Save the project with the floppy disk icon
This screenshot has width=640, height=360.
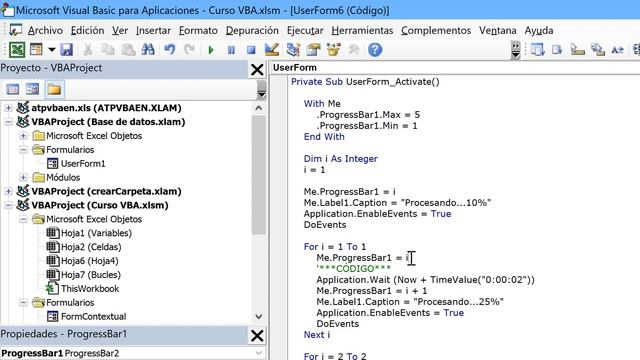(67, 50)
